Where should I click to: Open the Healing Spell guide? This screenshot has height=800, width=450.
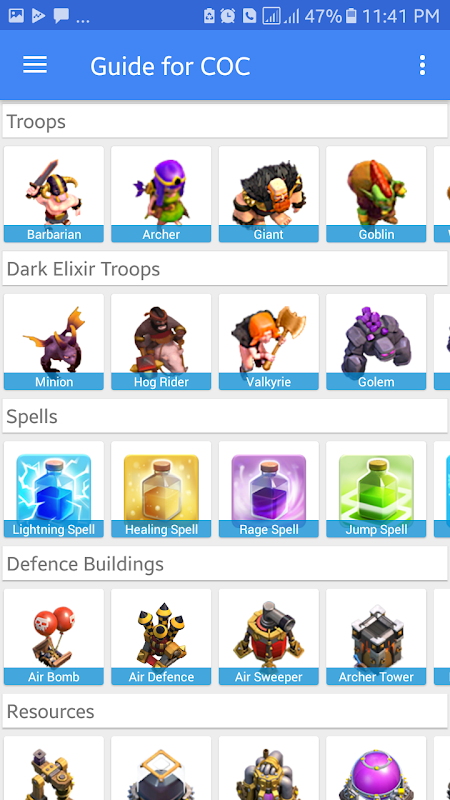161,489
